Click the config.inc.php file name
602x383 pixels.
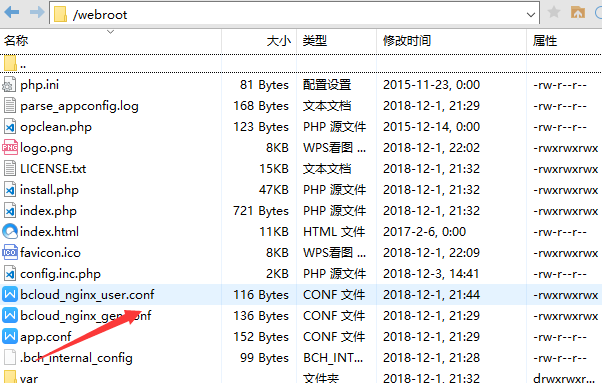click(61, 274)
